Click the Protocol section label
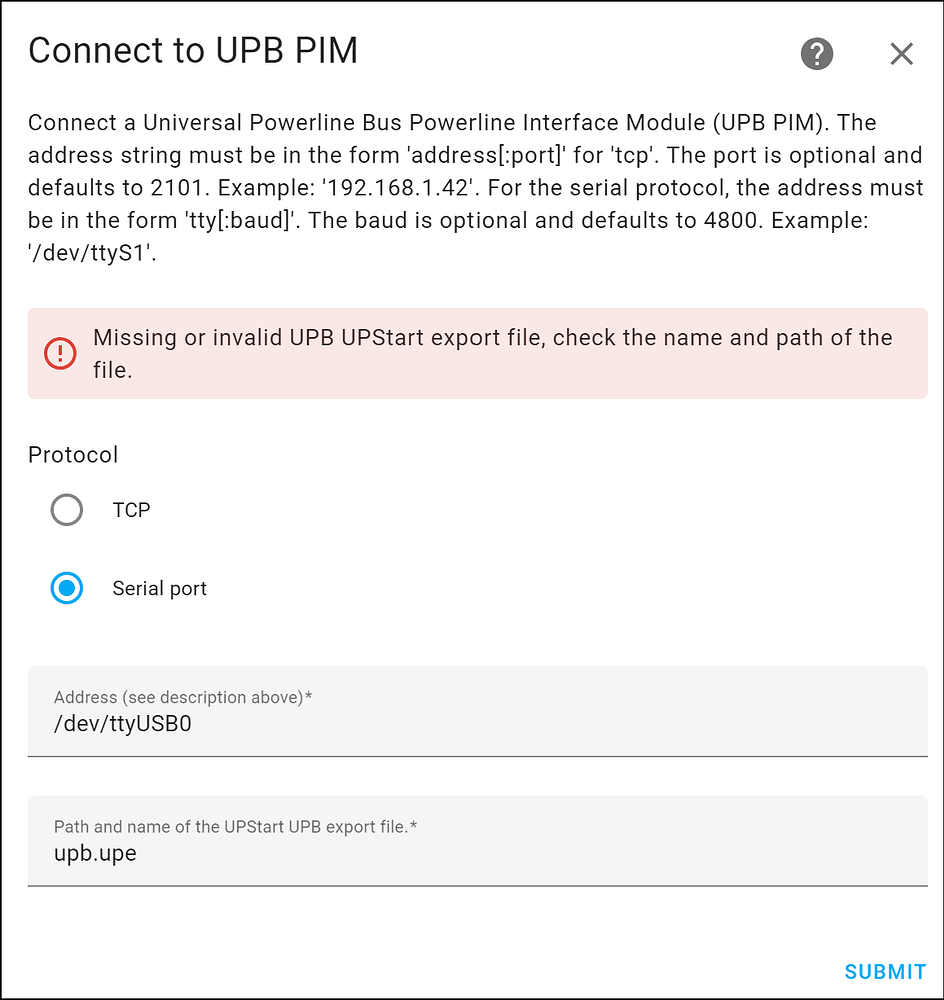944x1000 pixels. 73,454
